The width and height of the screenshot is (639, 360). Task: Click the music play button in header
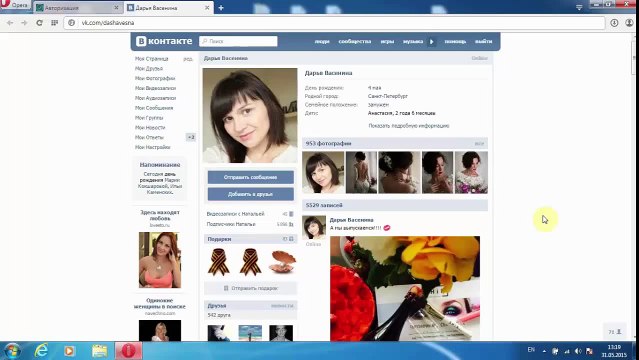pyautogui.click(x=432, y=41)
